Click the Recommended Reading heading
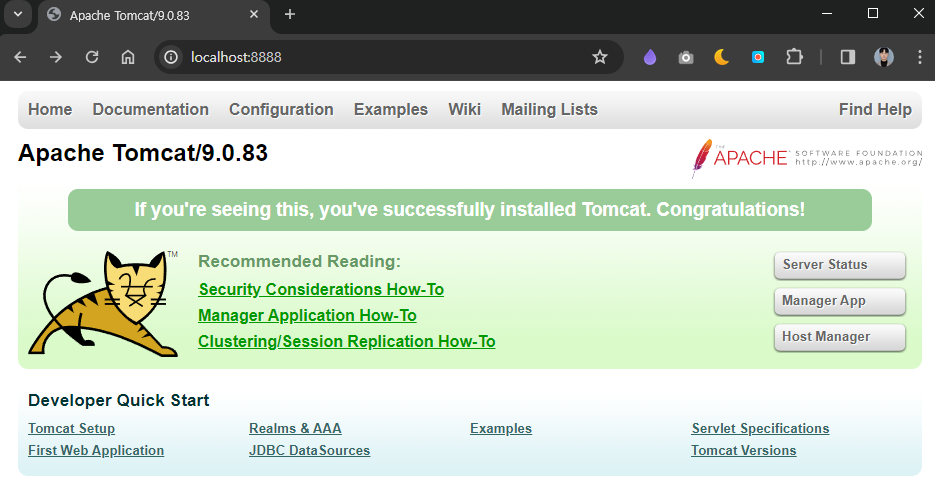The width and height of the screenshot is (935, 486). [299, 262]
